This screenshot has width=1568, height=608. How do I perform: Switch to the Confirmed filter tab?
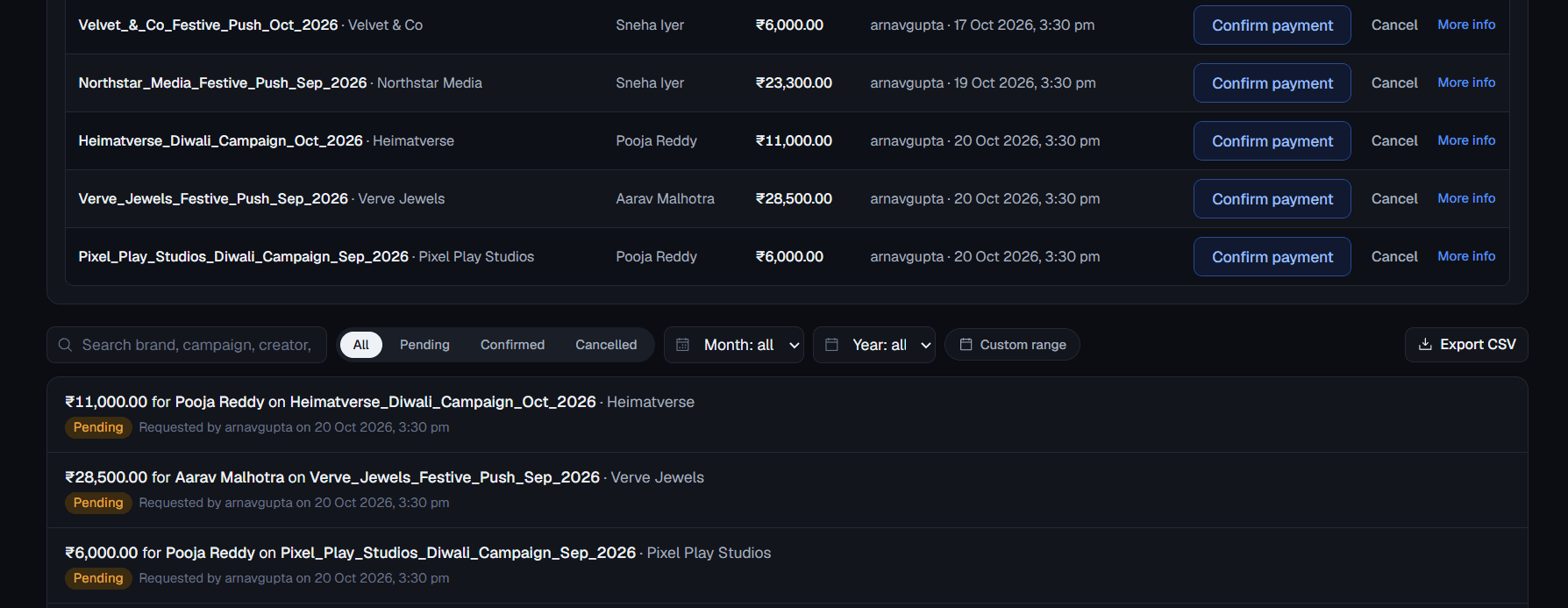pos(512,345)
